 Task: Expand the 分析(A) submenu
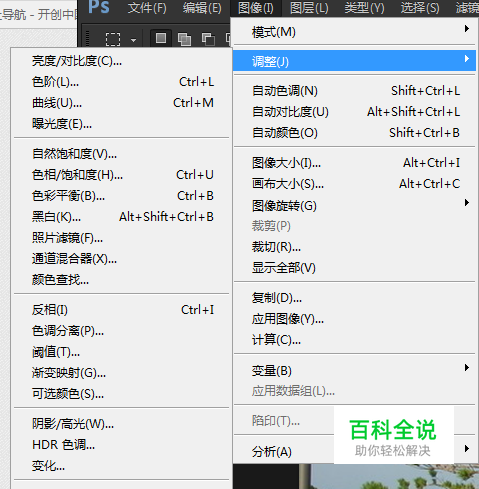click(x=354, y=452)
